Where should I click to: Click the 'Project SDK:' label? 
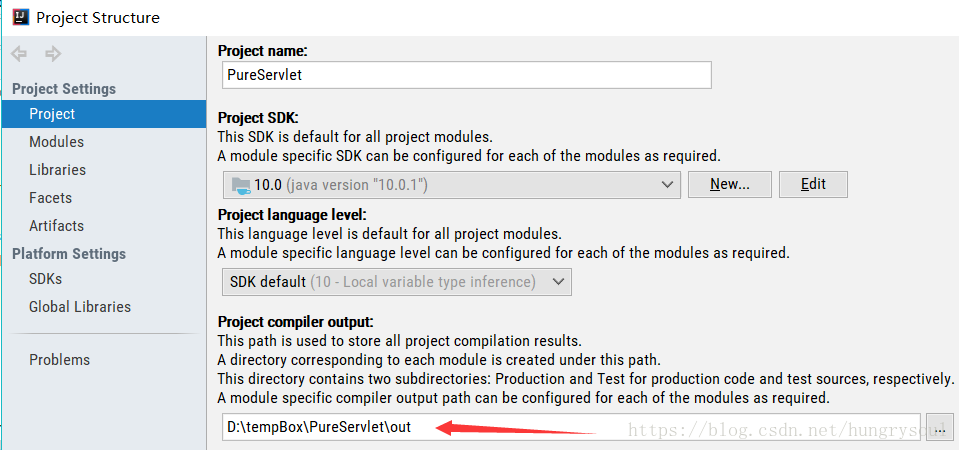click(257, 119)
